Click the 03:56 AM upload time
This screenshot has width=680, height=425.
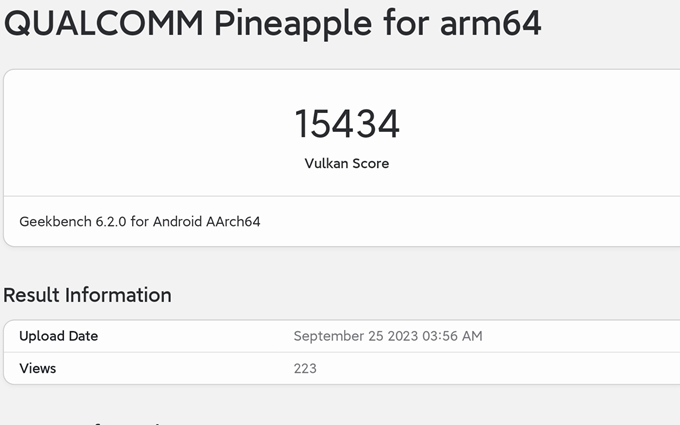[x=452, y=336]
